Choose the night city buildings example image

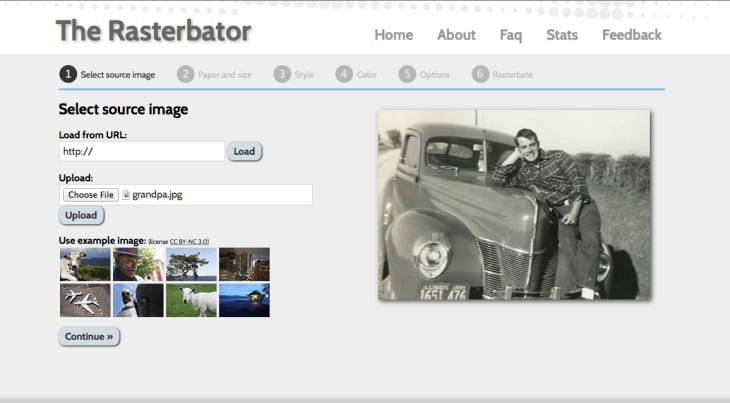pos(244,264)
